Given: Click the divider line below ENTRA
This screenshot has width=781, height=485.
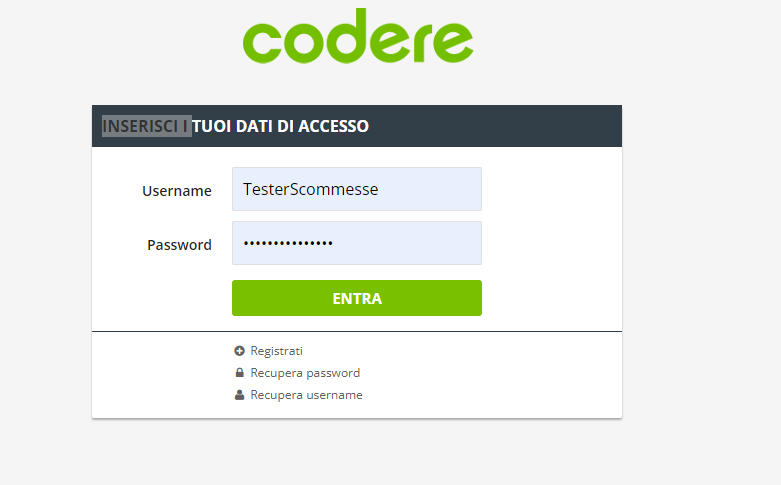Looking at the screenshot, I should click(356, 331).
